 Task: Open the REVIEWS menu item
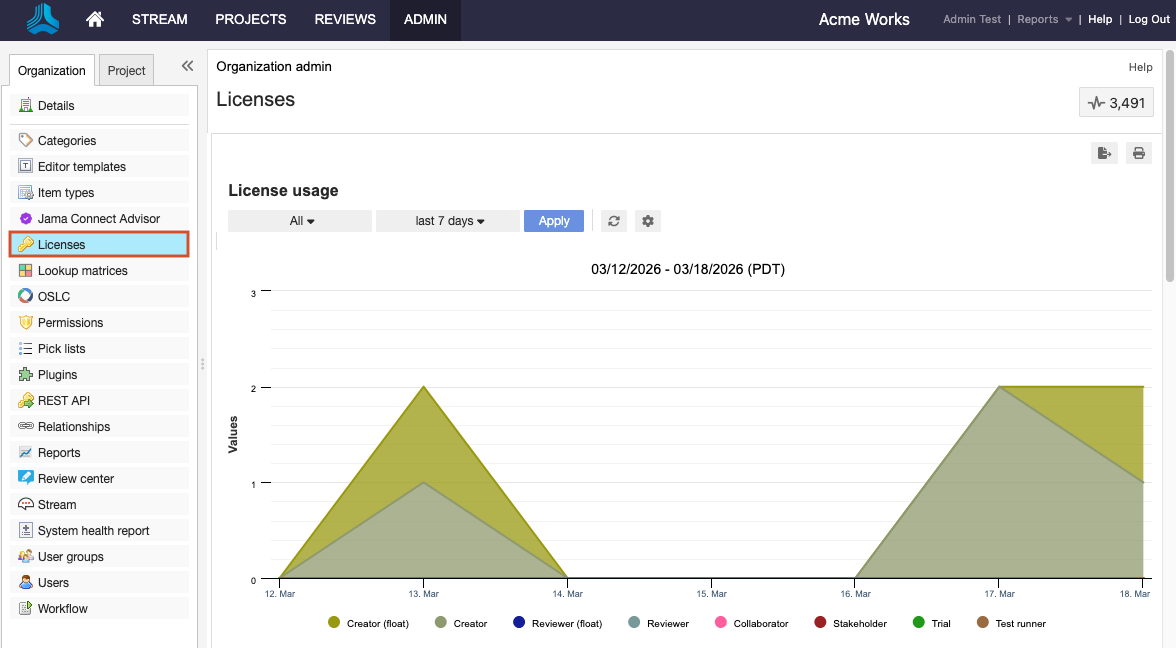[345, 19]
